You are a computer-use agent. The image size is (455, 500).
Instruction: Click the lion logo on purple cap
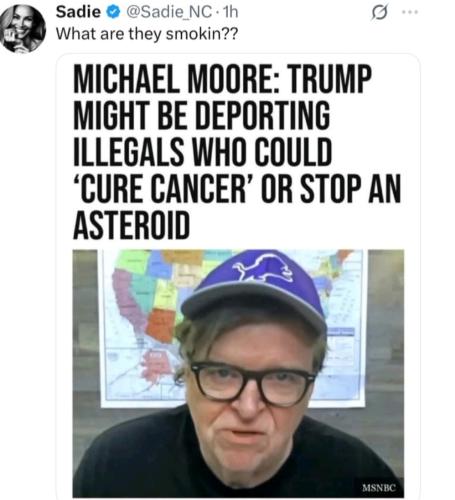[263, 269]
